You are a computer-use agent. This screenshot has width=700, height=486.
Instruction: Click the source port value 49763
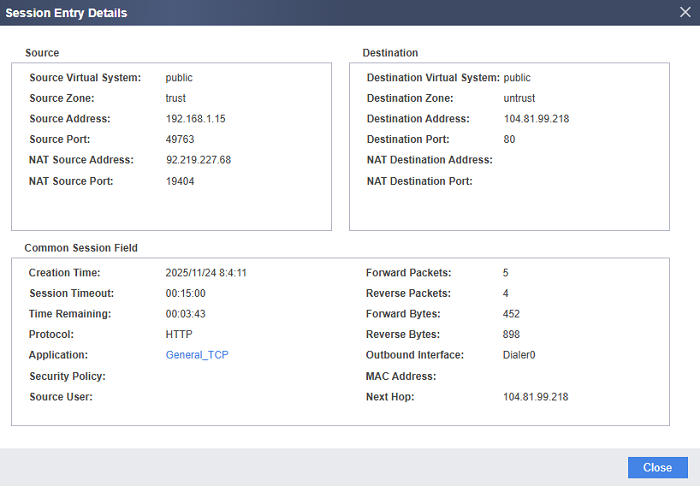180,140
